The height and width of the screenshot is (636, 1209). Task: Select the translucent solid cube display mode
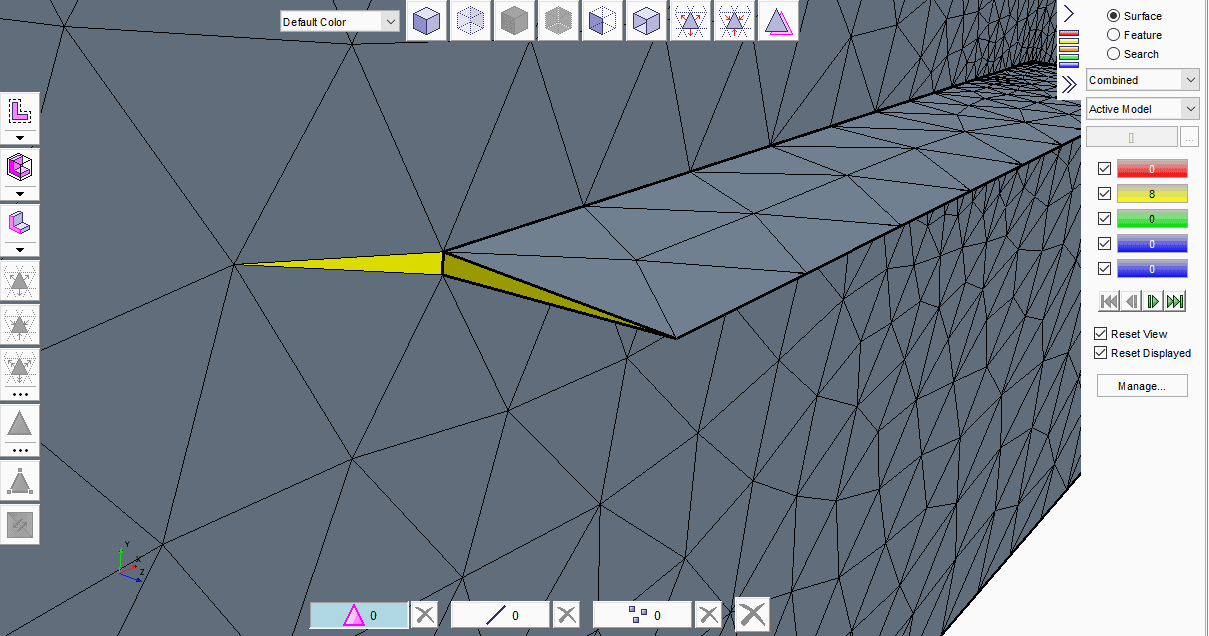[646, 21]
